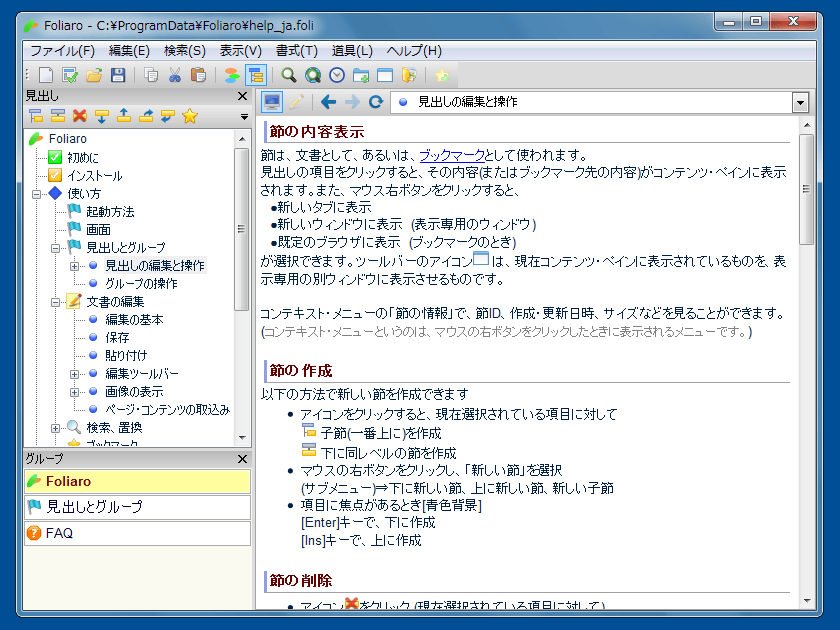Expand the 見出しの編集と操作 tree node

(74, 266)
